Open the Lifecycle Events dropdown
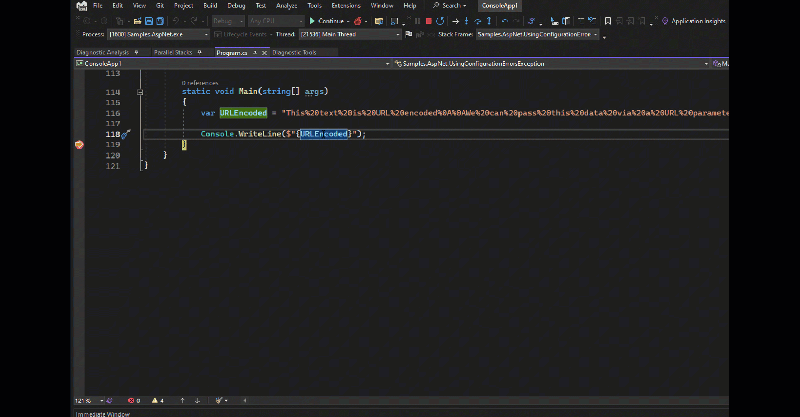 tap(244, 34)
